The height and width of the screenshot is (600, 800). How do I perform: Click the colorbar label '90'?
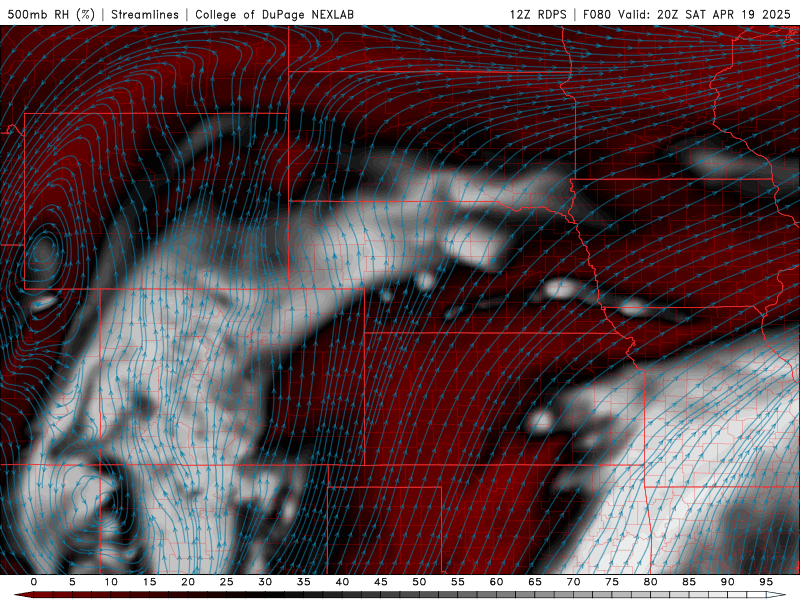click(727, 582)
